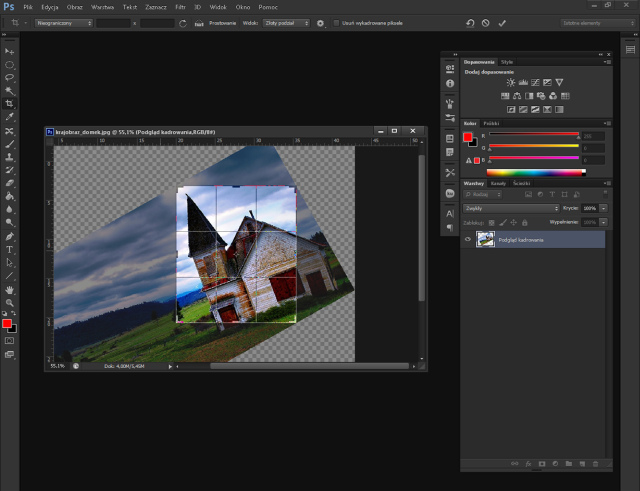
Task: Toggle layer filter switch
Action: pos(605,194)
